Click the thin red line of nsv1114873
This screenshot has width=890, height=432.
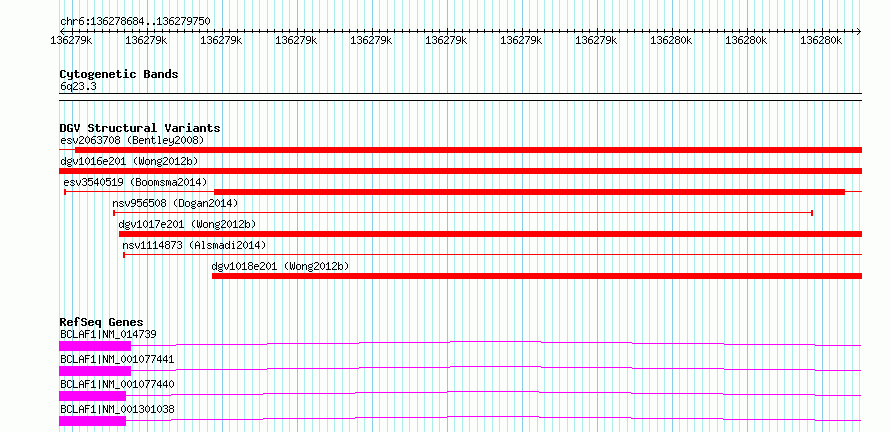tap(493, 255)
